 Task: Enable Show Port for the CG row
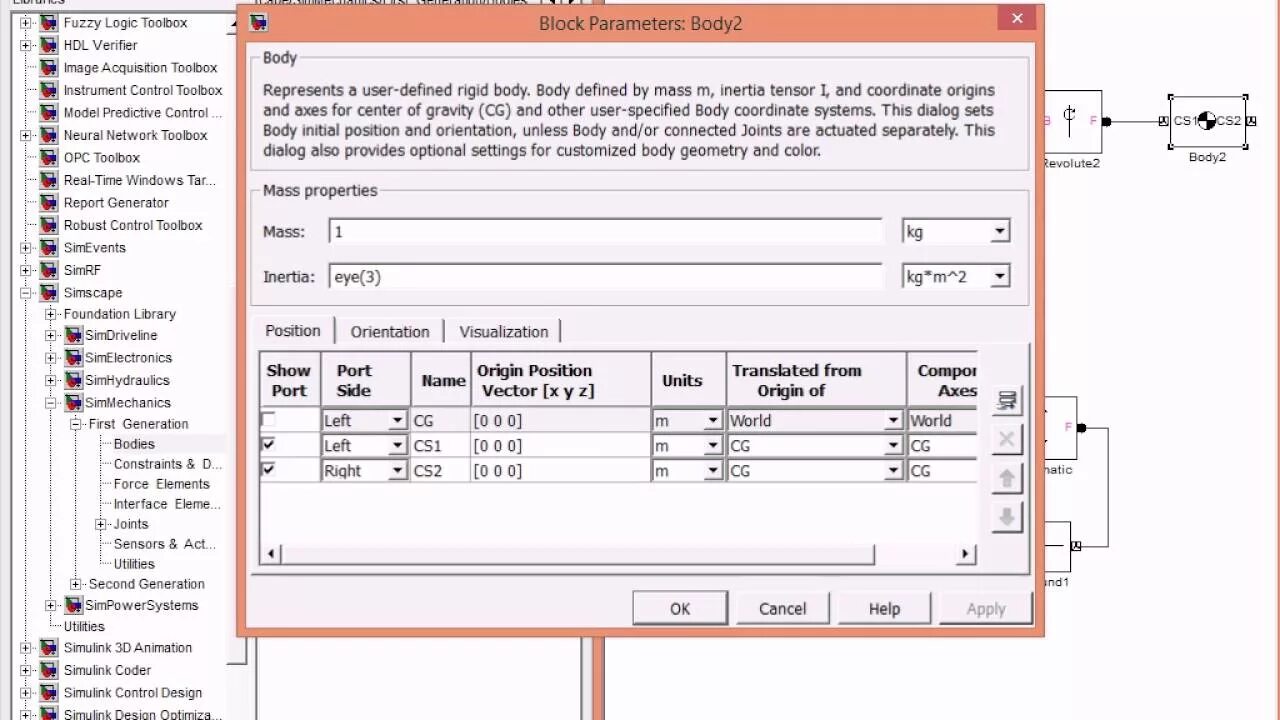[268, 419]
